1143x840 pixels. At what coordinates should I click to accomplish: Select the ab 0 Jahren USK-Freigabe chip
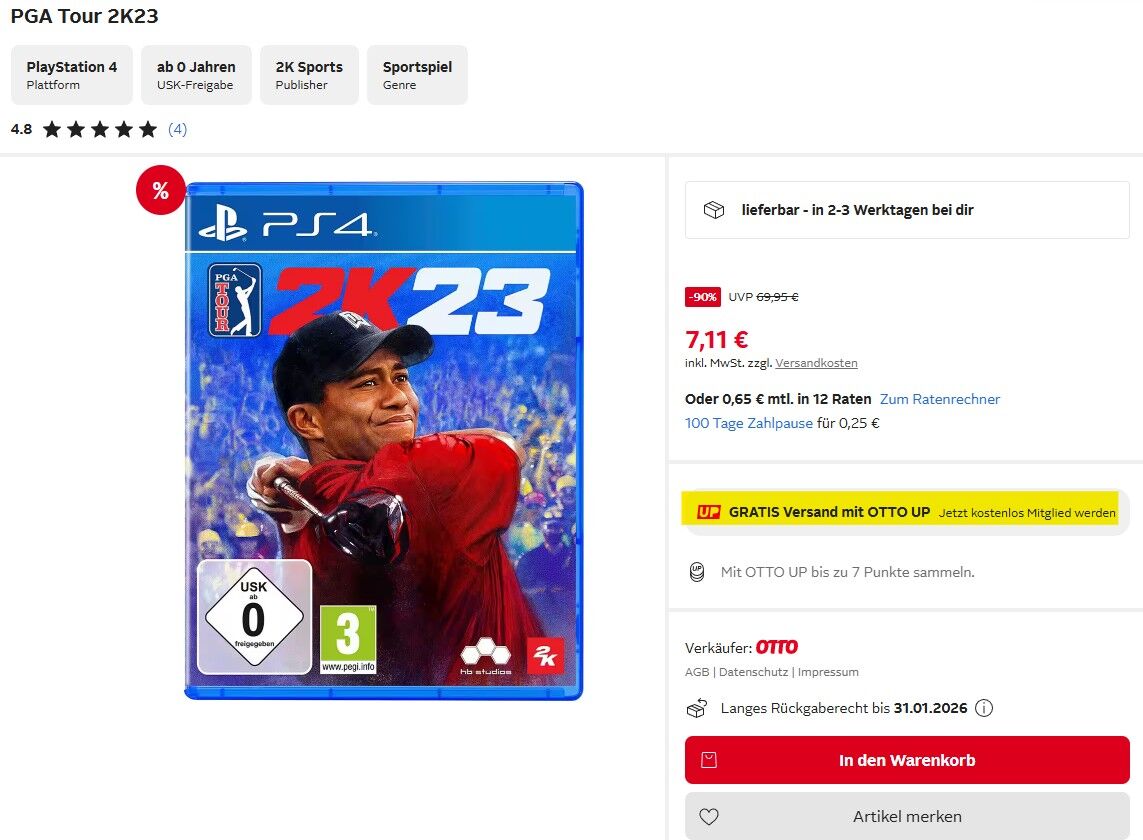196,75
